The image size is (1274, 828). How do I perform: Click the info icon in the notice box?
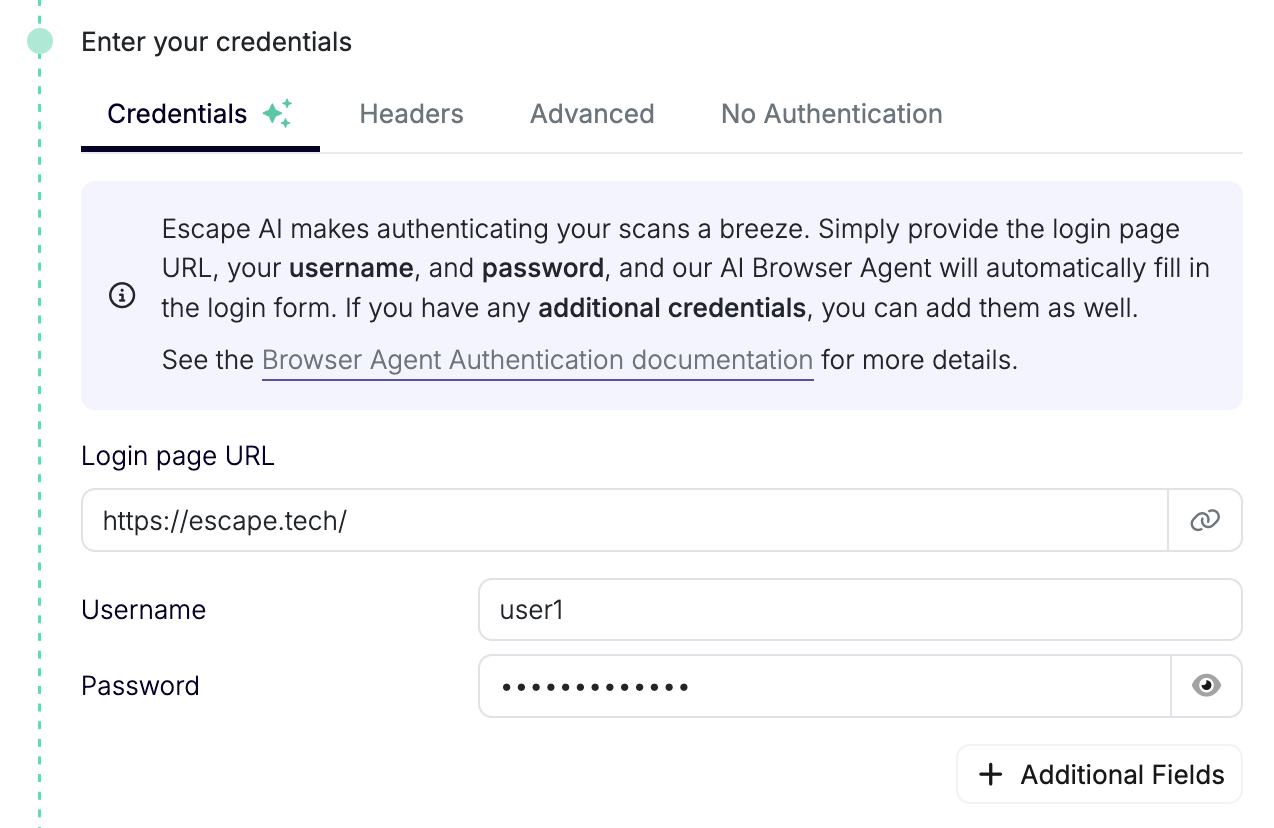(x=122, y=296)
